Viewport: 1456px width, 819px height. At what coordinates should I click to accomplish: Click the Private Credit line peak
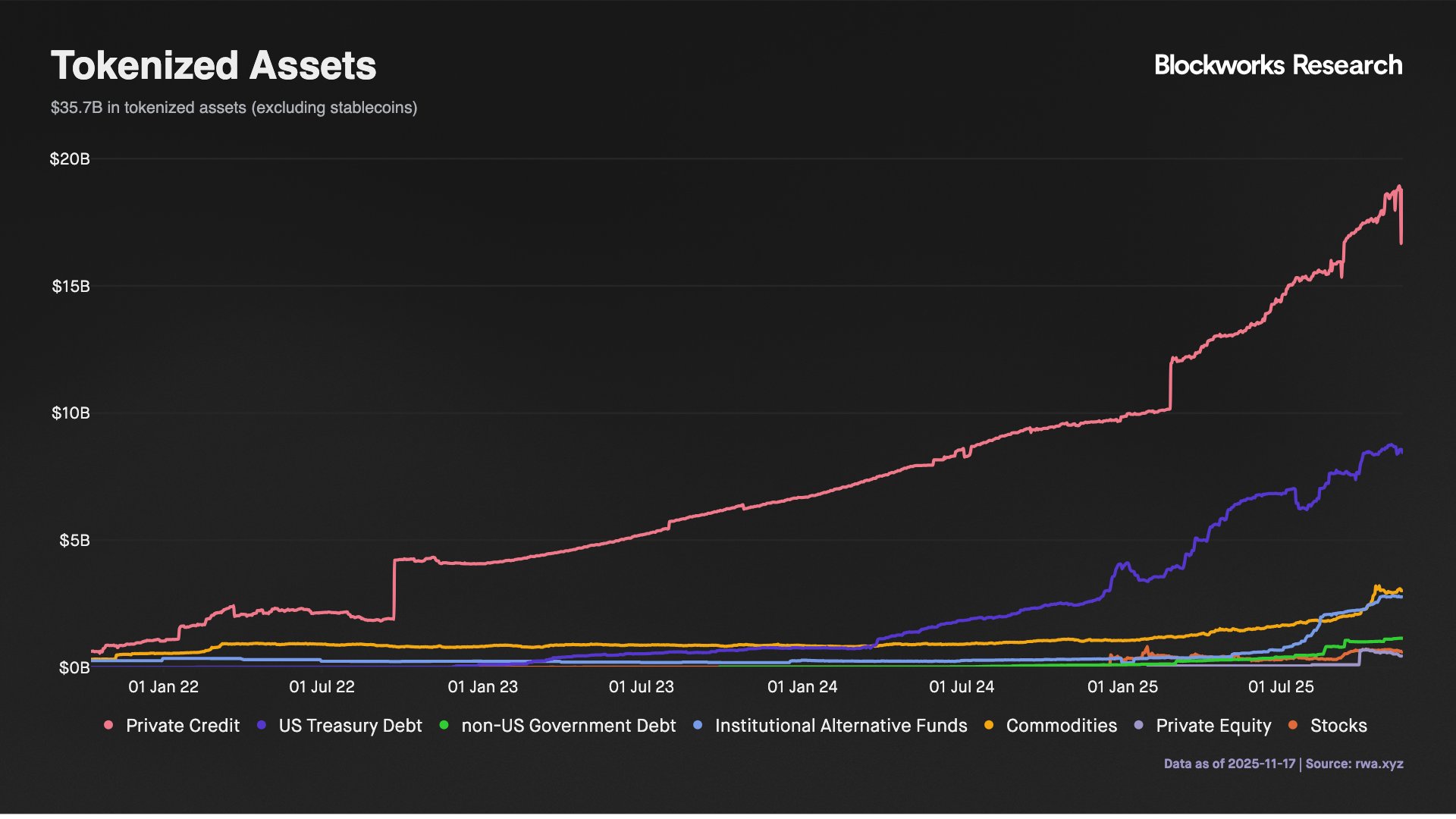coord(1398,187)
